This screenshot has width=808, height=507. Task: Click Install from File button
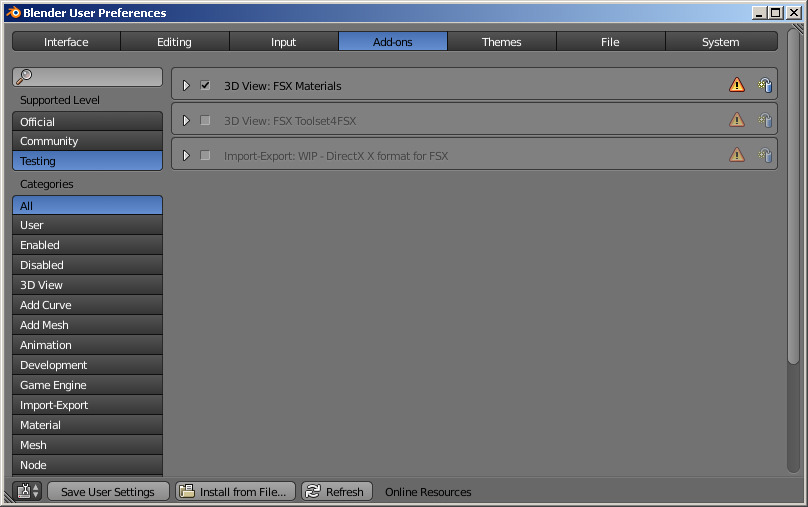pyautogui.click(x=235, y=492)
